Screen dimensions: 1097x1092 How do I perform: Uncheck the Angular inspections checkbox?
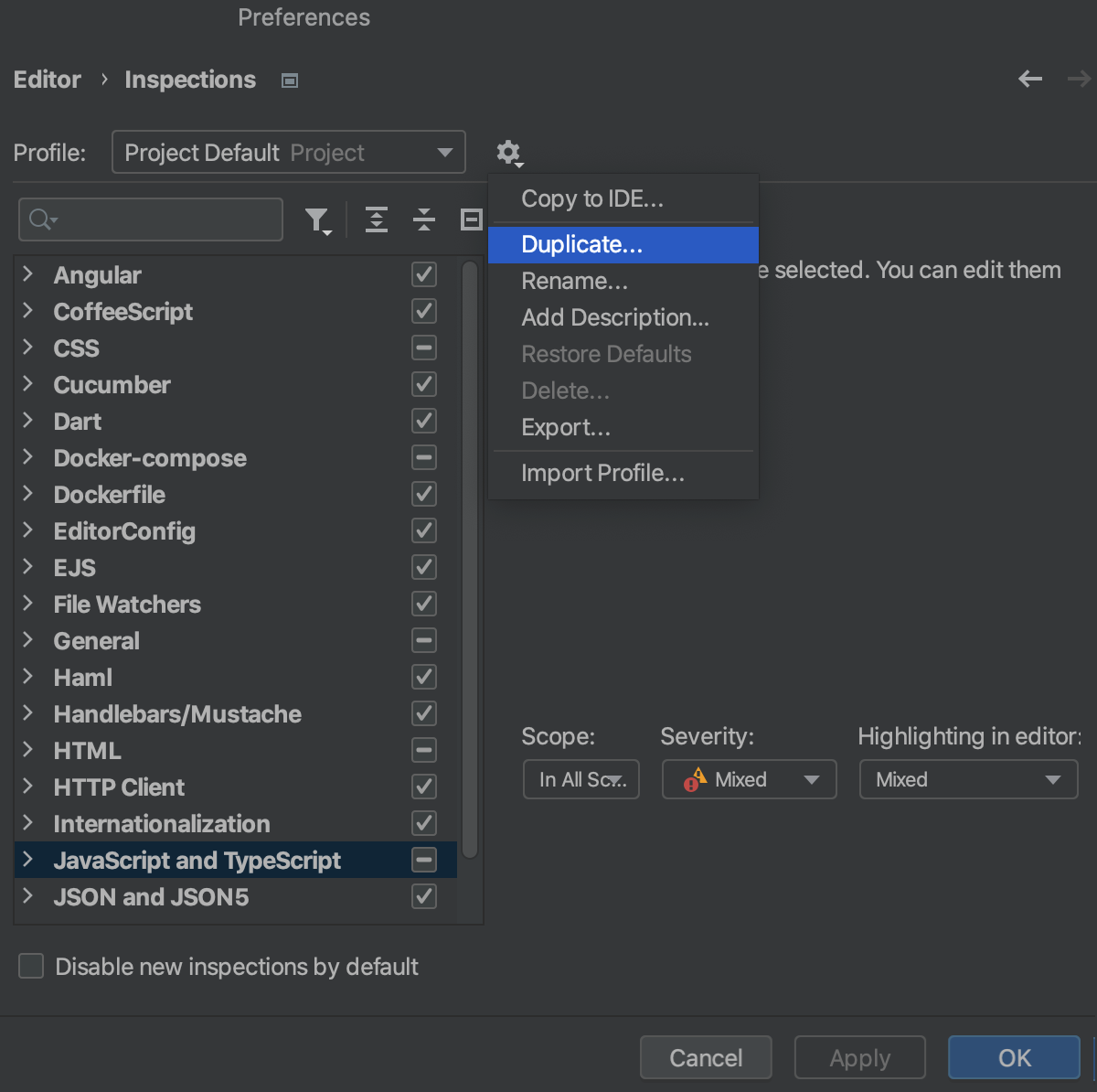[423, 274]
